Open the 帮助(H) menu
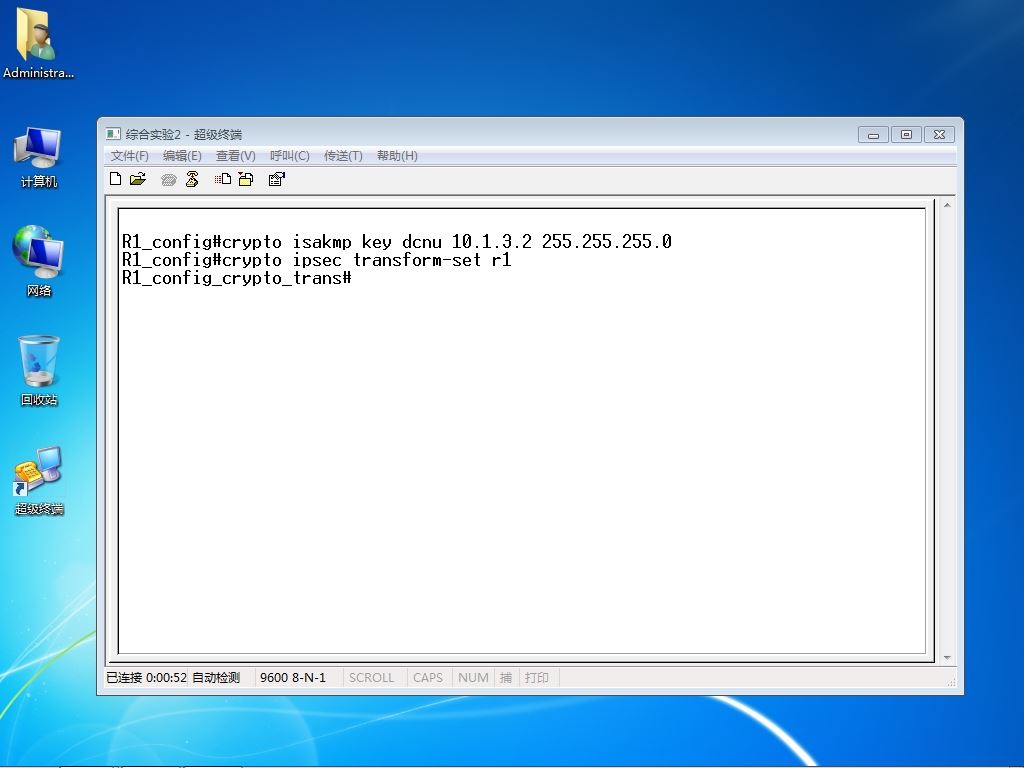Screen dimensions: 1024x768 [x=397, y=155]
